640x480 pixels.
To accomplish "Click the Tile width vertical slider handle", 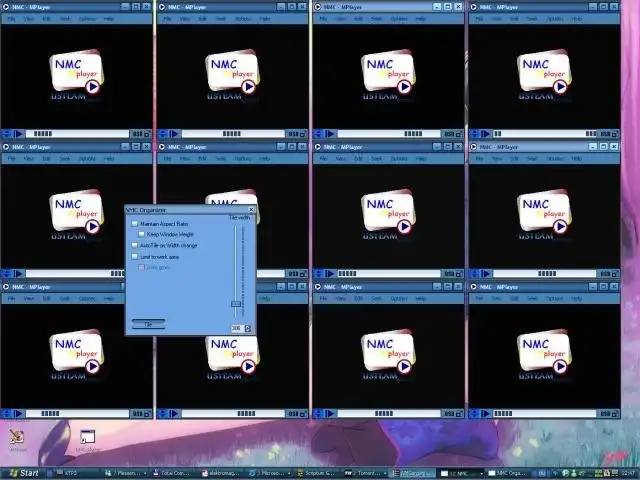I will coord(236,304).
